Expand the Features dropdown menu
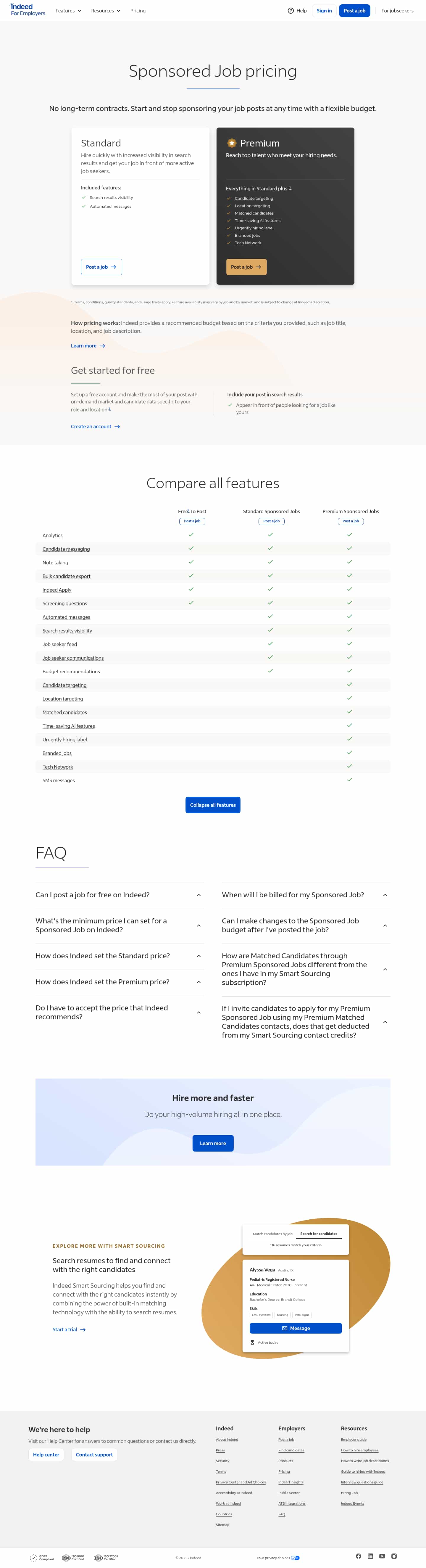Viewport: 426px width, 1568px height. click(68, 11)
